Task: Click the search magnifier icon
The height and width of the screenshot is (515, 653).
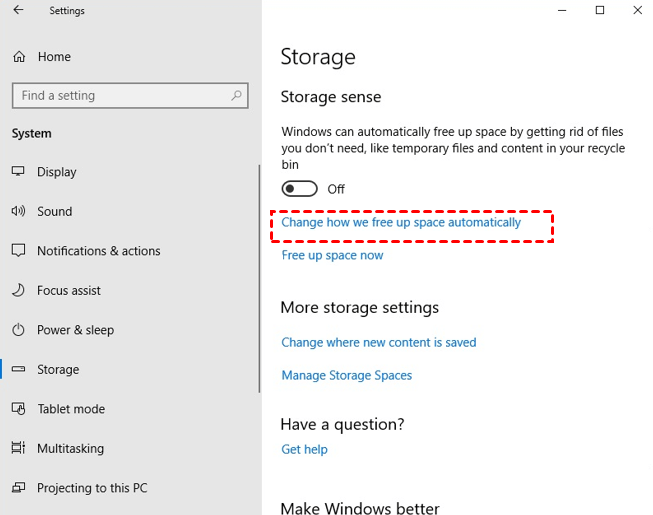Action: [237, 96]
